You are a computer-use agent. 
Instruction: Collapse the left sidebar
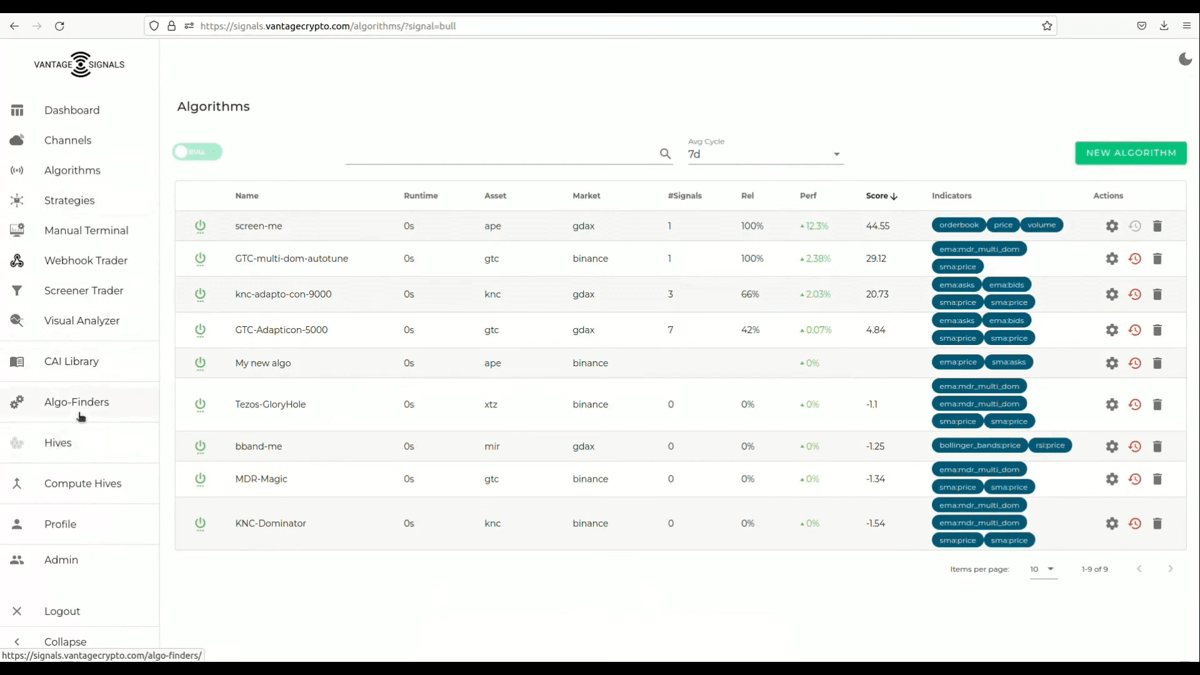click(x=65, y=642)
